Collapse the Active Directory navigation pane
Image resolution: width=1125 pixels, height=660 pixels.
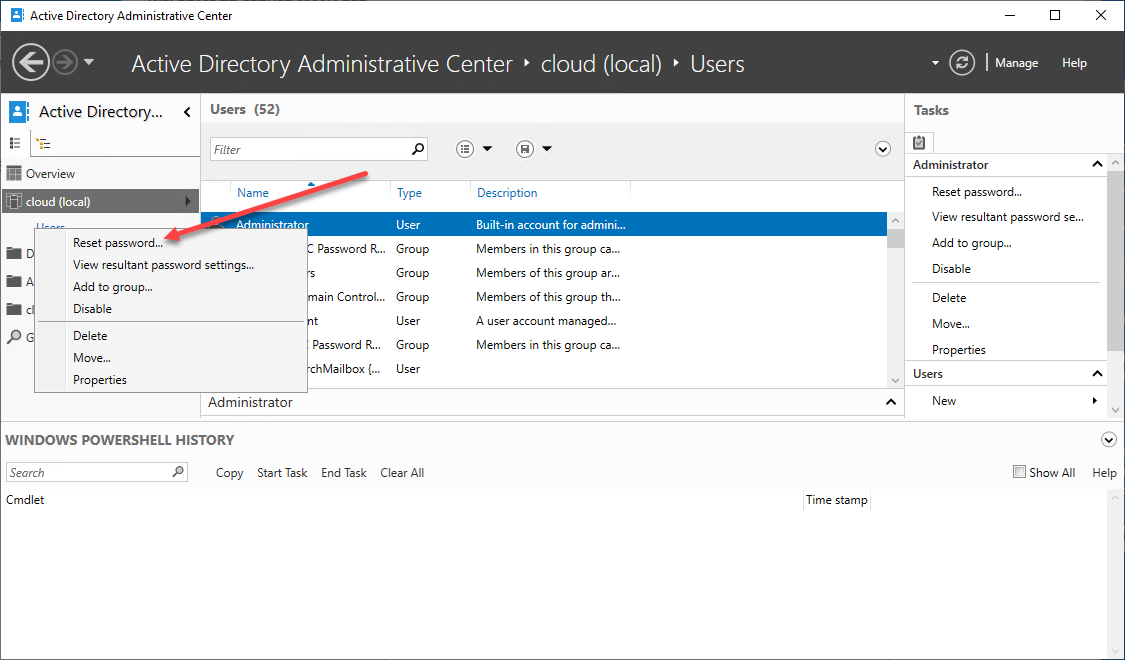pos(187,112)
